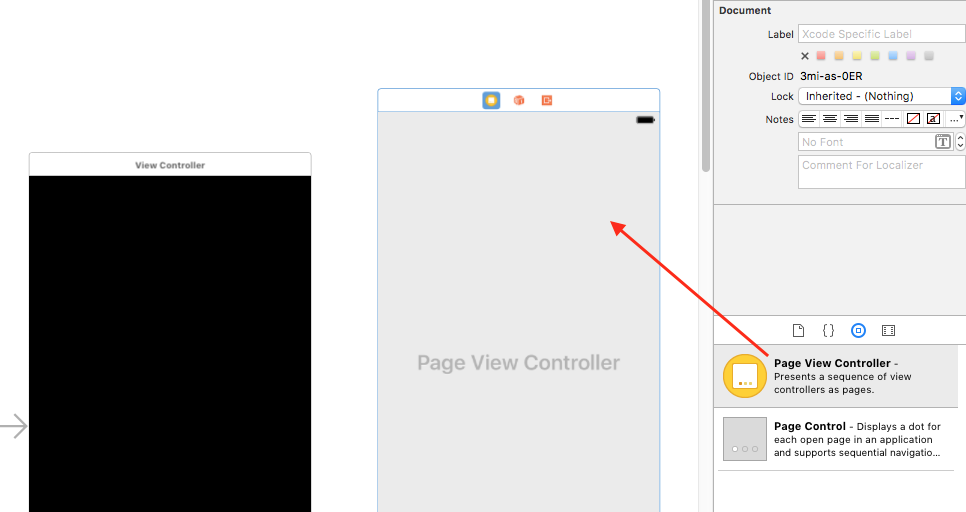966x512 pixels.
Task: Justify the notes text
Action: click(x=872, y=119)
